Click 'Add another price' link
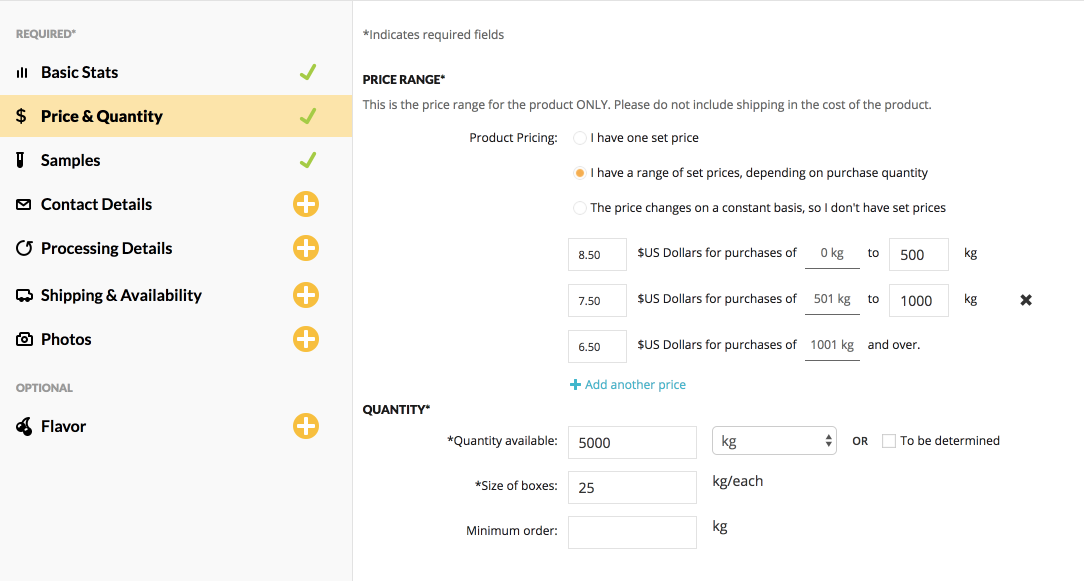Viewport: 1084px width, 581px height. click(x=628, y=385)
